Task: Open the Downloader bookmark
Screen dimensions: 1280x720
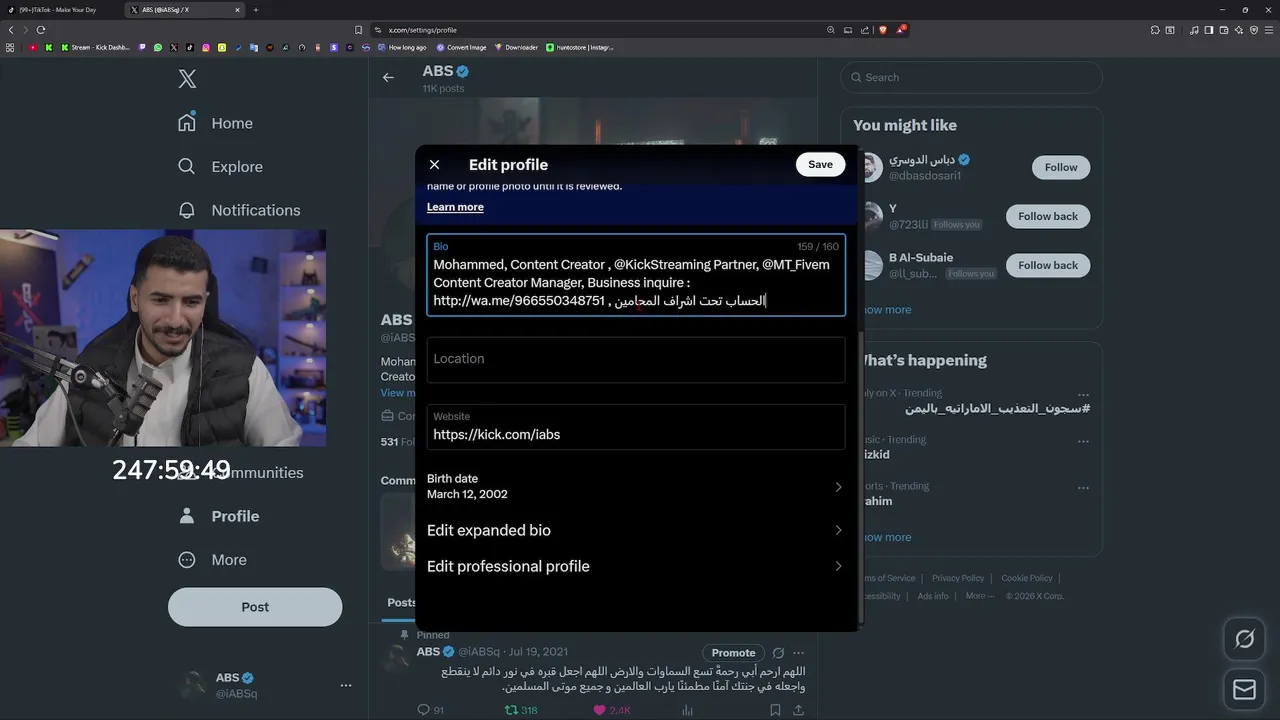Action: 516,47
